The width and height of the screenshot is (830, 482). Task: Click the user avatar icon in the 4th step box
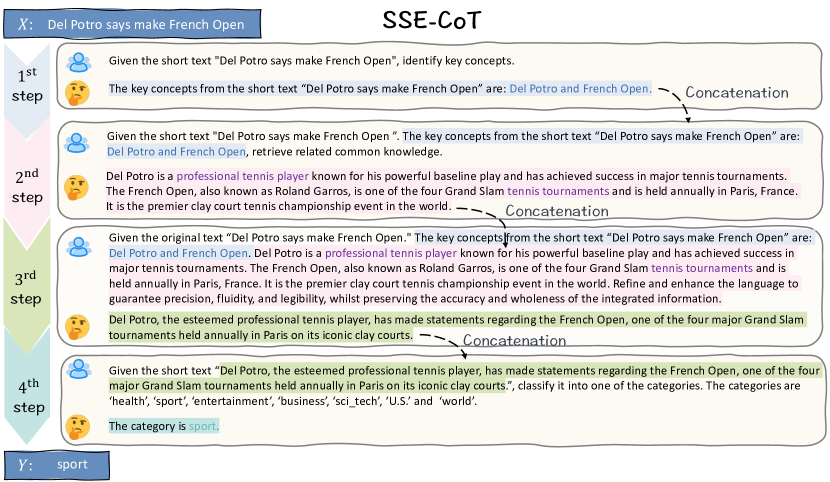80,369
